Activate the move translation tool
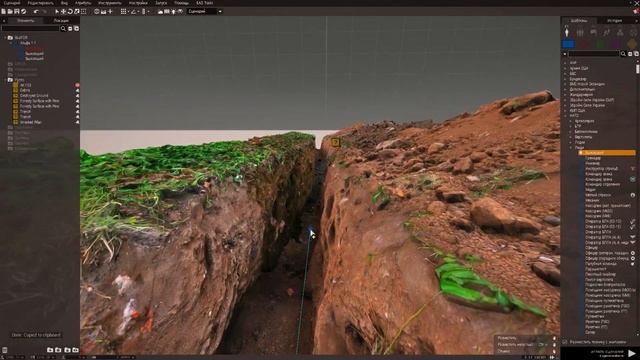 pos(63,11)
